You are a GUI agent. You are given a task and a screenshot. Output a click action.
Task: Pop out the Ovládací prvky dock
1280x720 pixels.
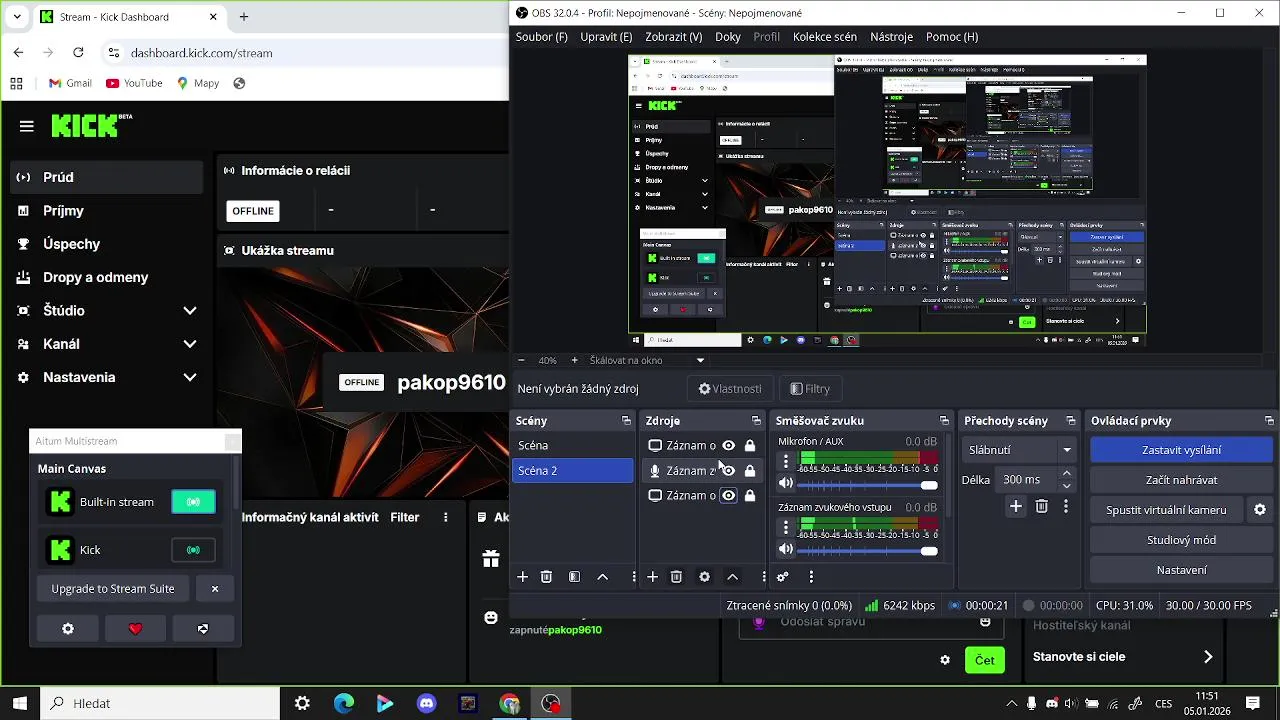[1269, 421]
